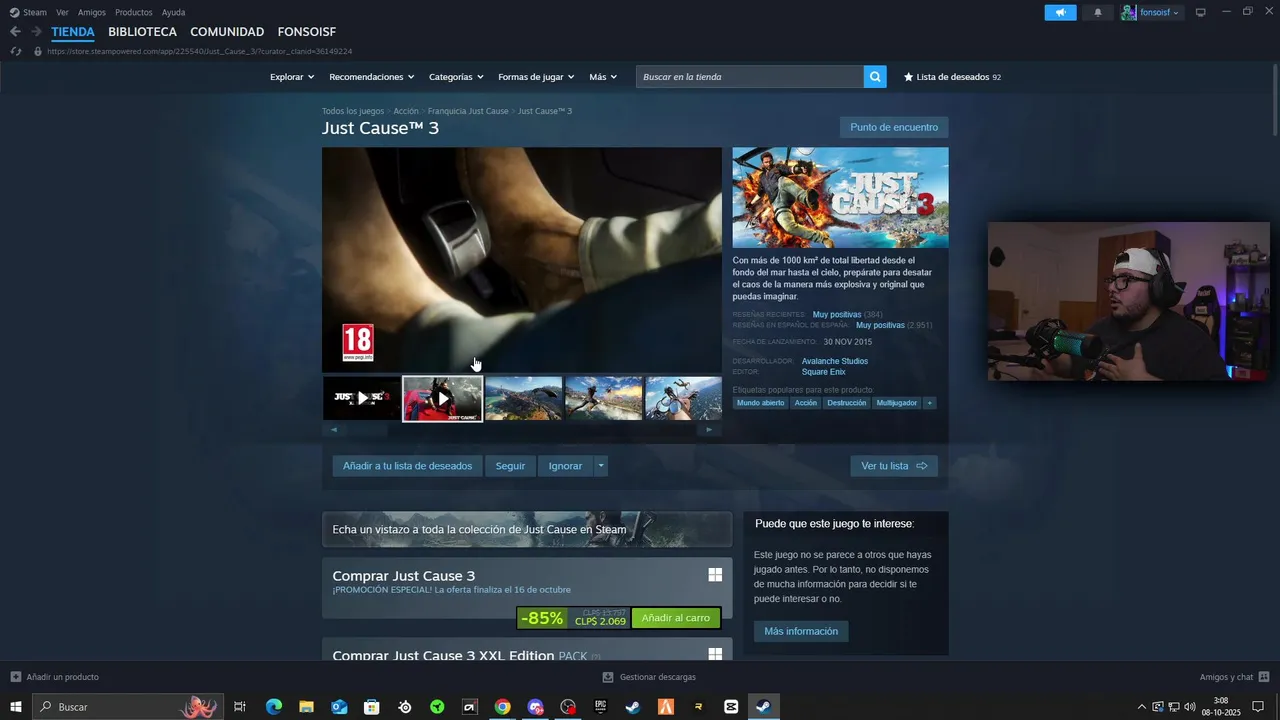Click the Más información button
Viewport: 1280px width, 720px height.
801,631
